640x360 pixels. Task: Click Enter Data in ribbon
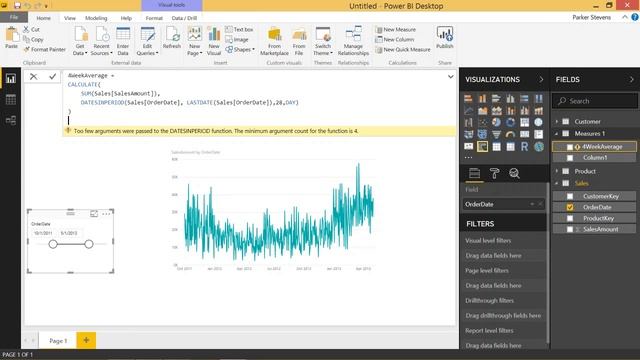[123, 41]
